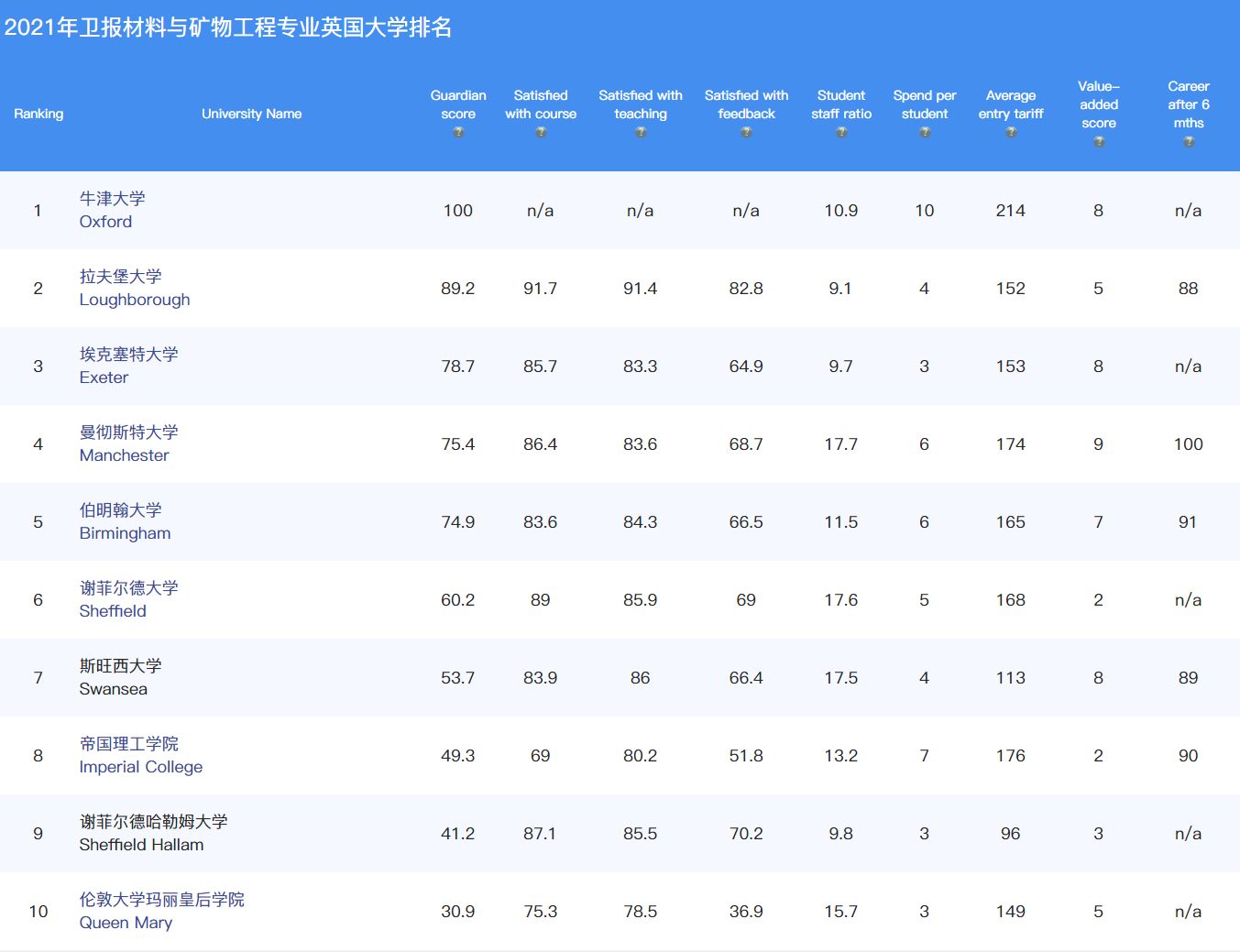1240x952 pixels.
Task: Click the help icon under Spend per student
Action: [925, 133]
